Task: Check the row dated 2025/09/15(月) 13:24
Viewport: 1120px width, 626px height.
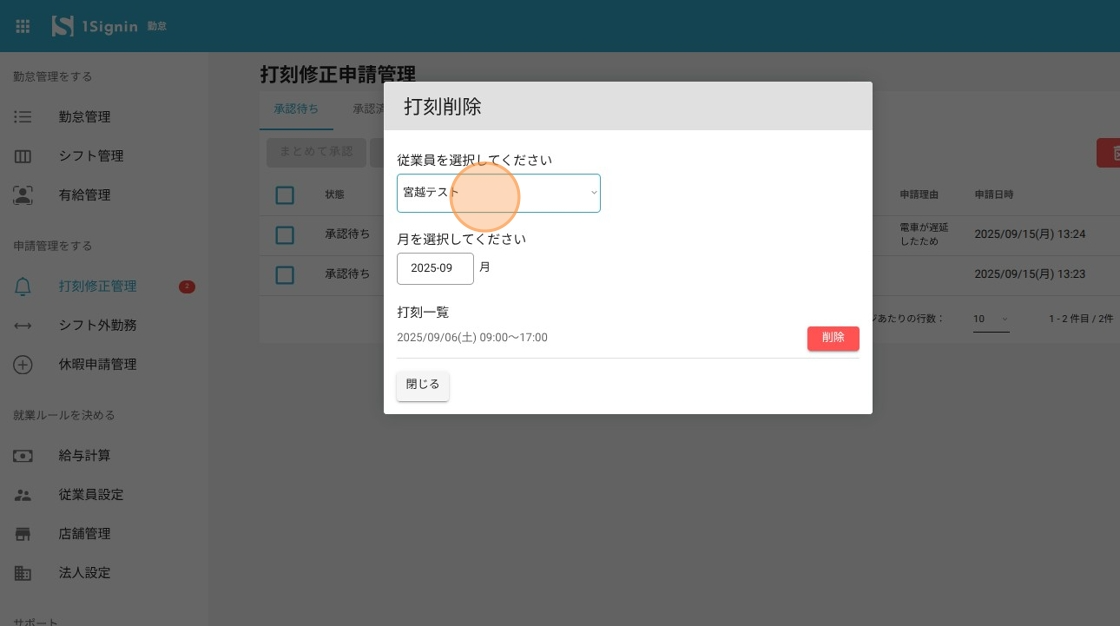Action: pos(285,235)
